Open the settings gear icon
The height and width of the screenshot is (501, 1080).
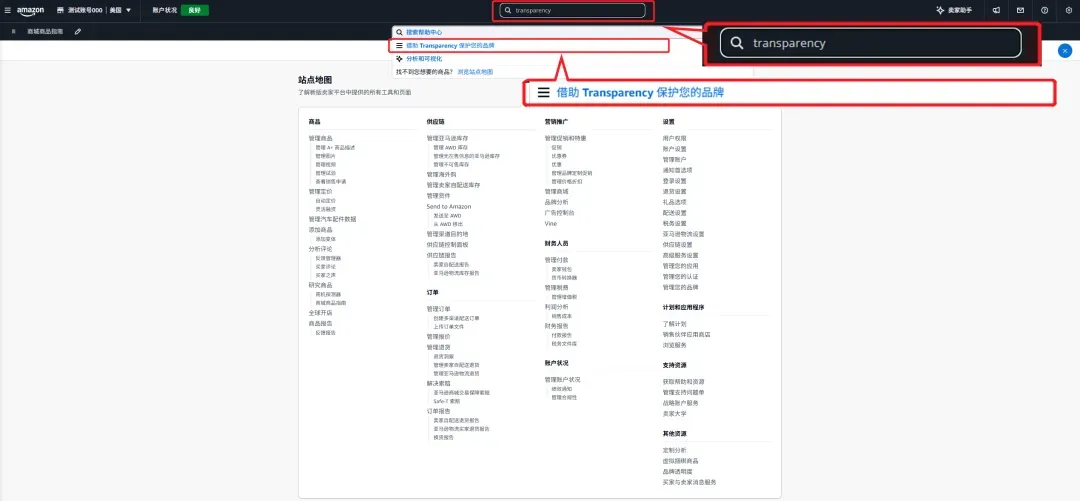click(x=1069, y=10)
